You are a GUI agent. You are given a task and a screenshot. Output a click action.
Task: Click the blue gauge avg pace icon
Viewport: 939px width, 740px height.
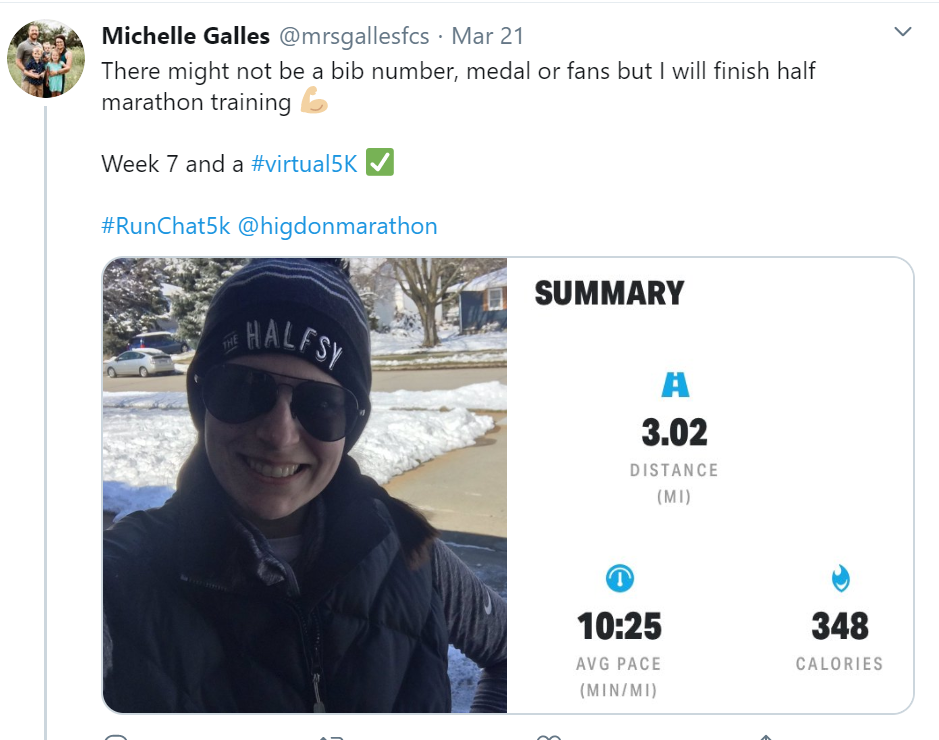620,578
